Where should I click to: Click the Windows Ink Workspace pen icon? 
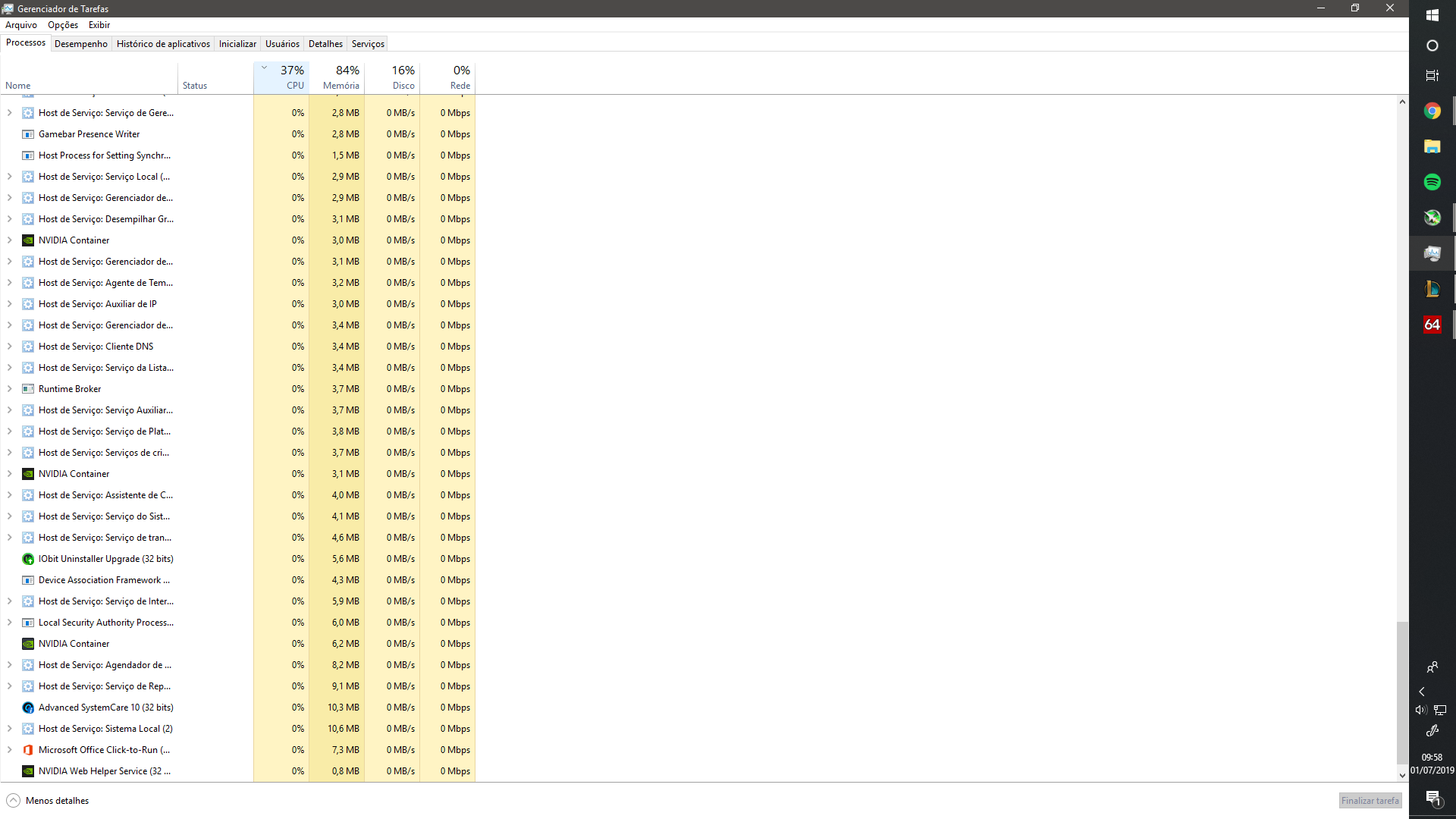(x=1432, y=731)
